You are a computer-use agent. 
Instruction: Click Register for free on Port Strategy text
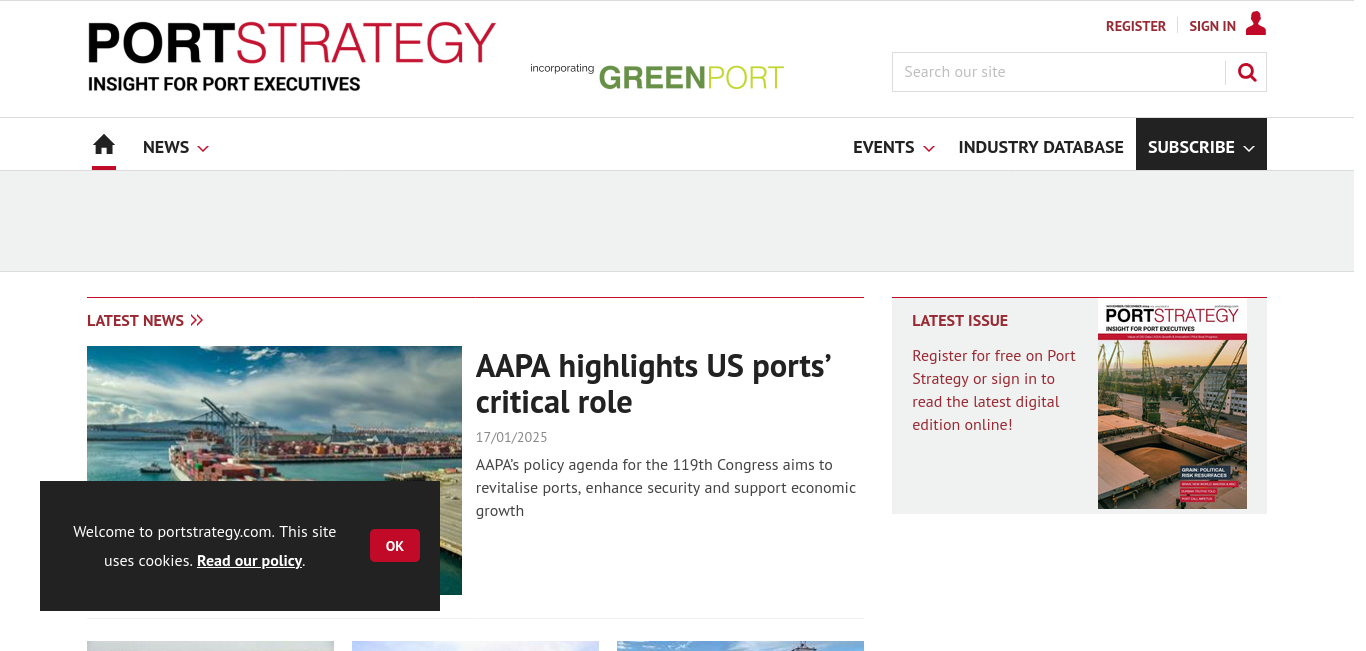[x=994, y=390]
